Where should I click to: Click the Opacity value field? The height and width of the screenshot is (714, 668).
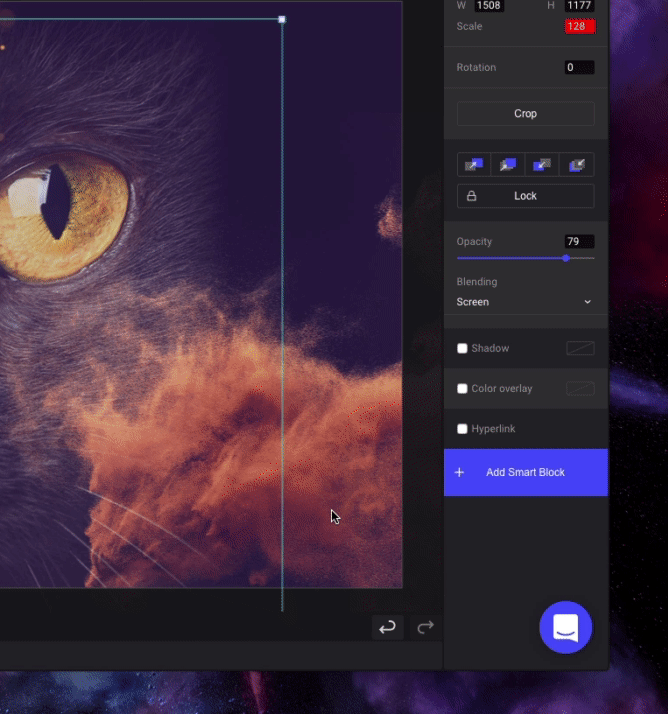pyautogui.click(x=579, y=241)
